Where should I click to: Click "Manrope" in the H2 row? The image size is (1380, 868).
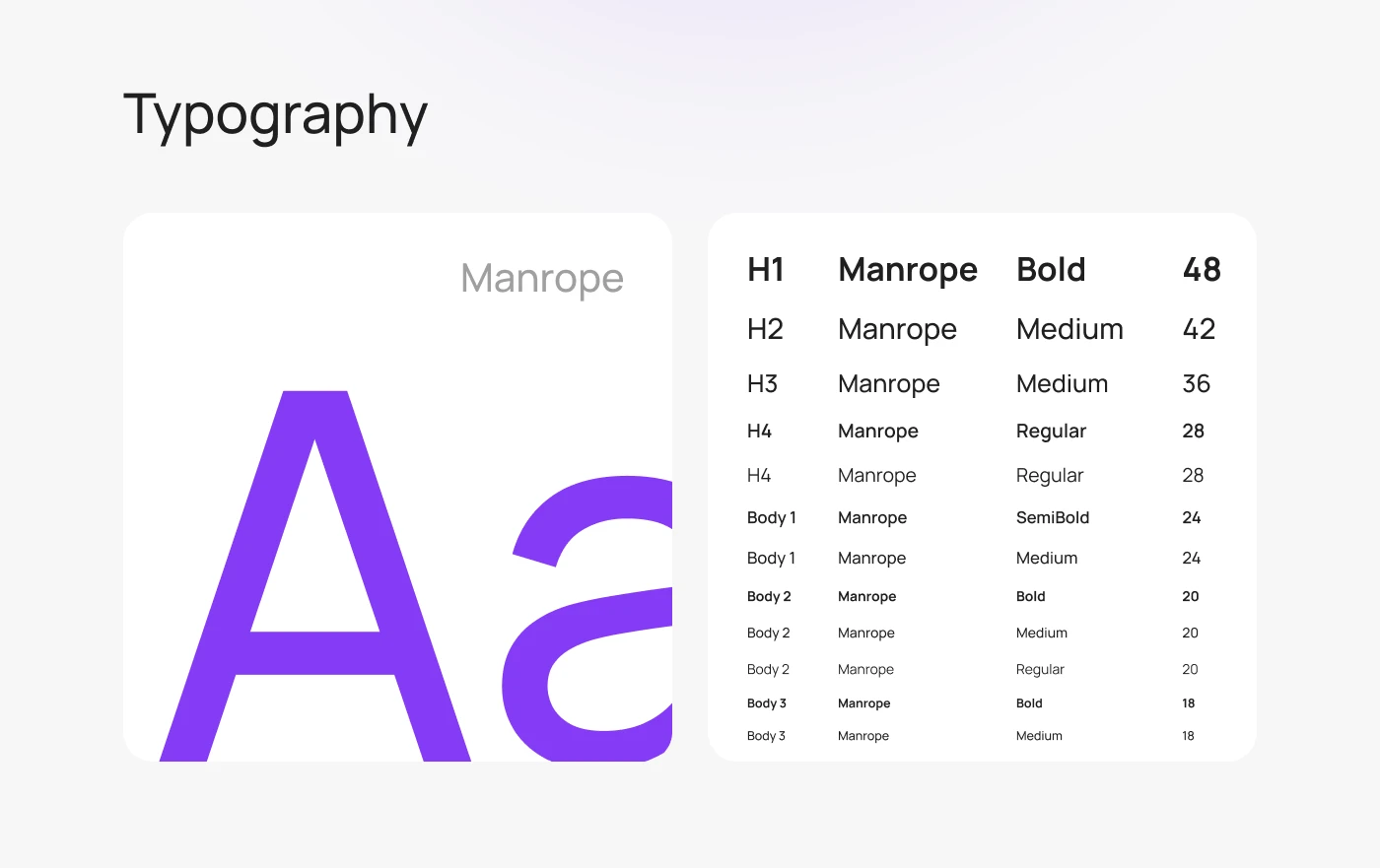pos(897,330)
